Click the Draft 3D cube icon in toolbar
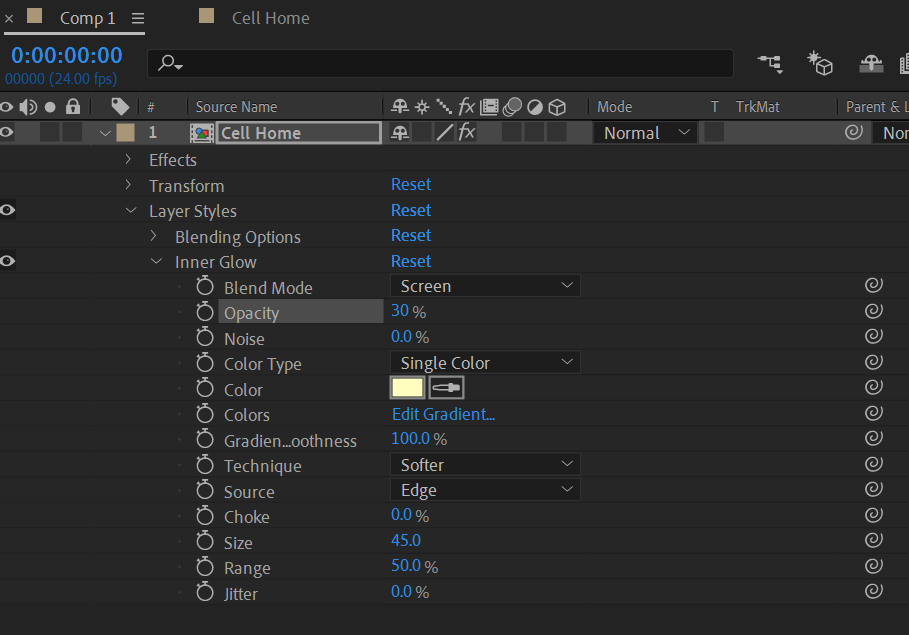 coord(820,64)
